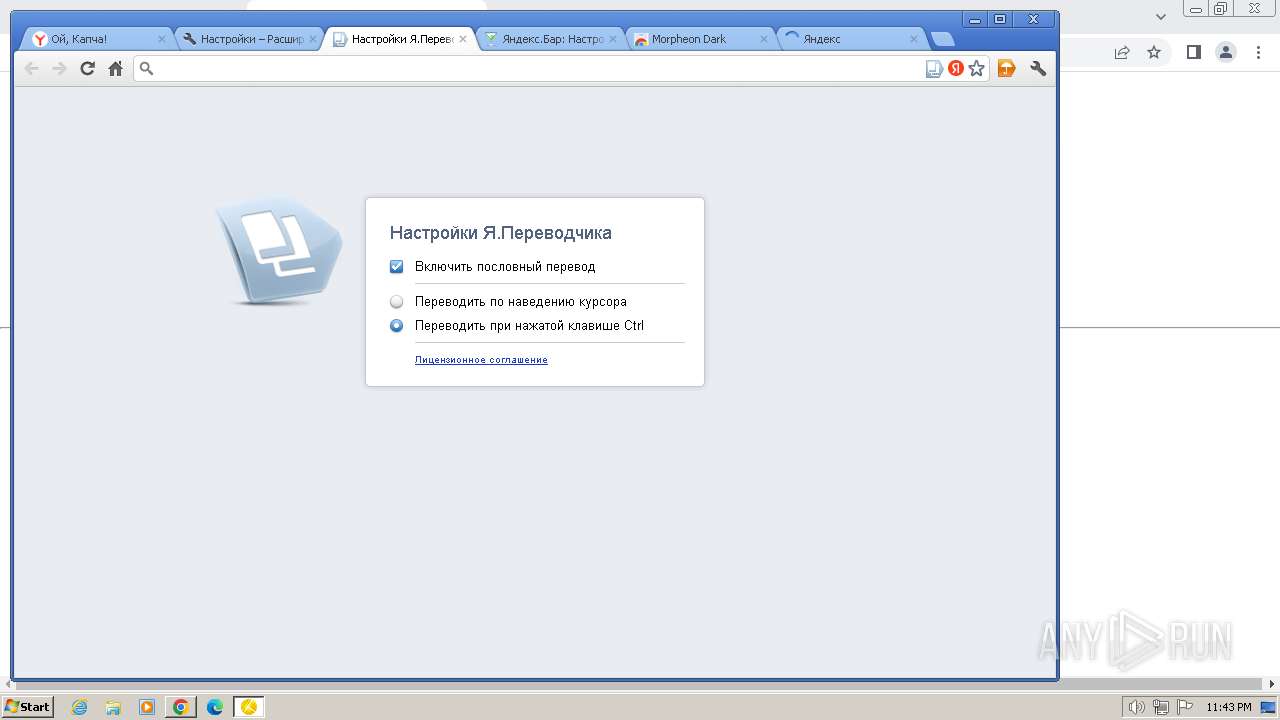The image size is (1280, 720).
Task: Toggle 'Включить пословный перевод' checkbox
Action: [396, 267]
